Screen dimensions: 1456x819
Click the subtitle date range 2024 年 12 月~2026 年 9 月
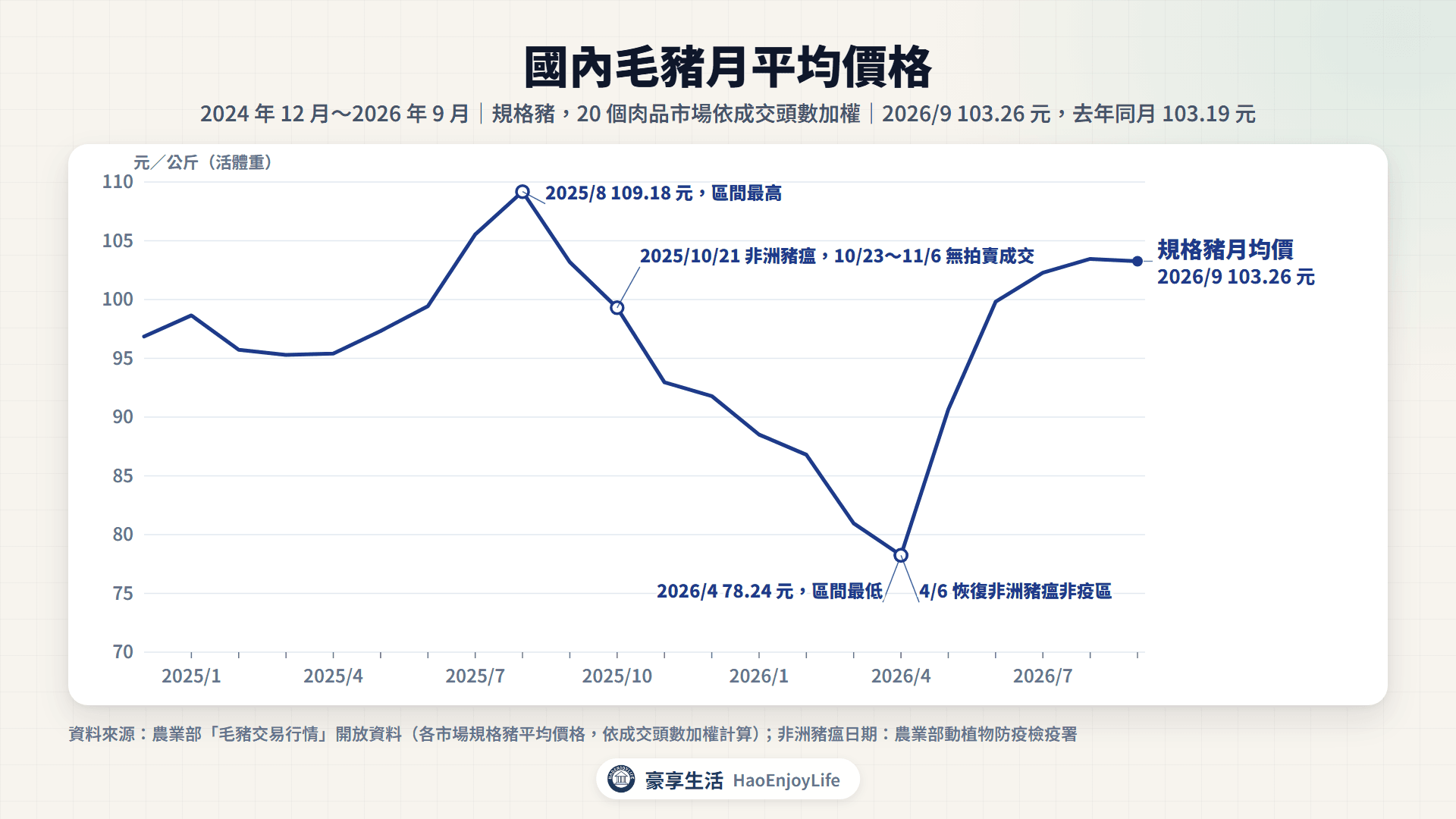point(335,114)
